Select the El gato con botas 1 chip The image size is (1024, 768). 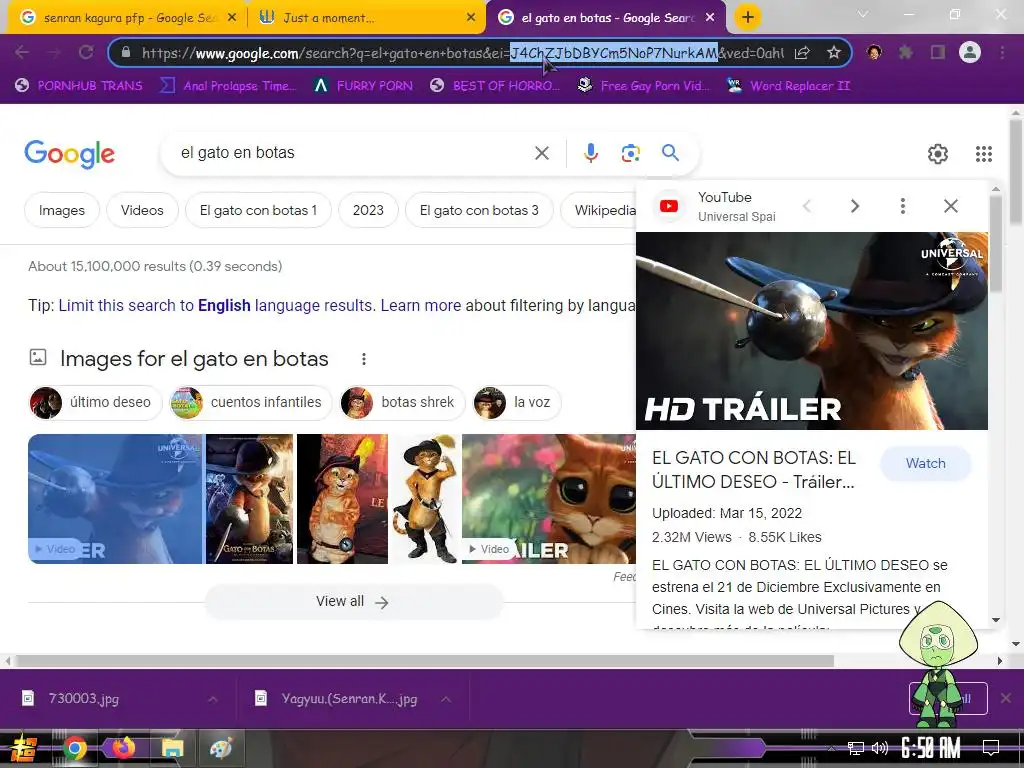tap(258, 210)
